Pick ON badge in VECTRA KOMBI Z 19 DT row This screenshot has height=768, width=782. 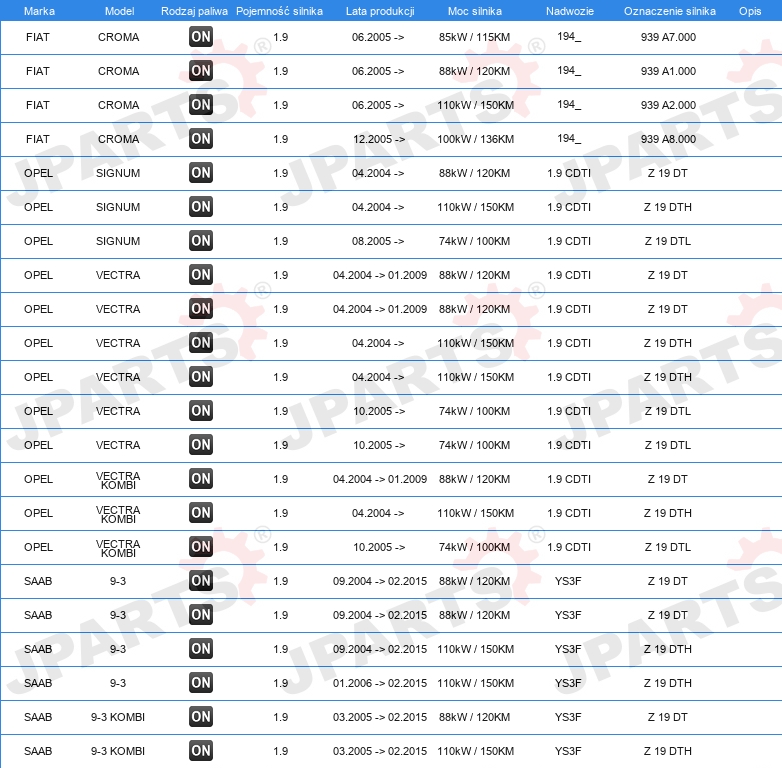(201, 479)
